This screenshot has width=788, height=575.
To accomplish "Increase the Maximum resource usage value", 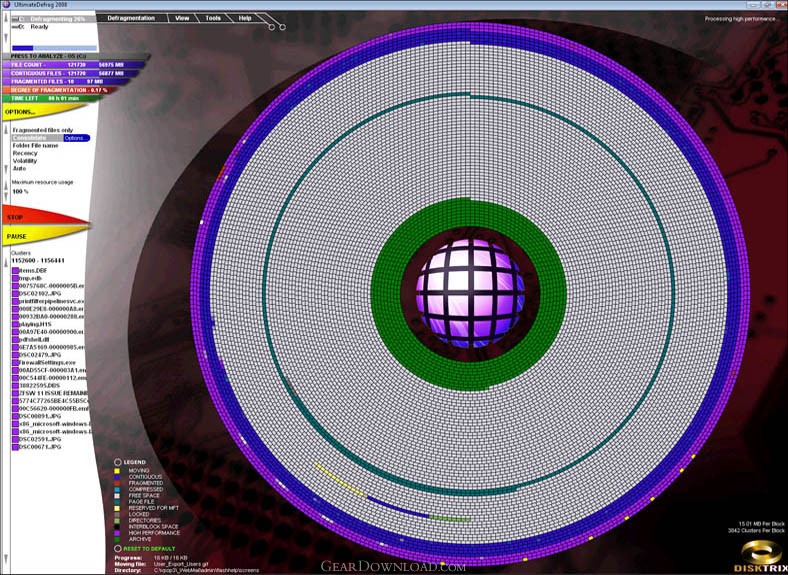I will [6, 185].
